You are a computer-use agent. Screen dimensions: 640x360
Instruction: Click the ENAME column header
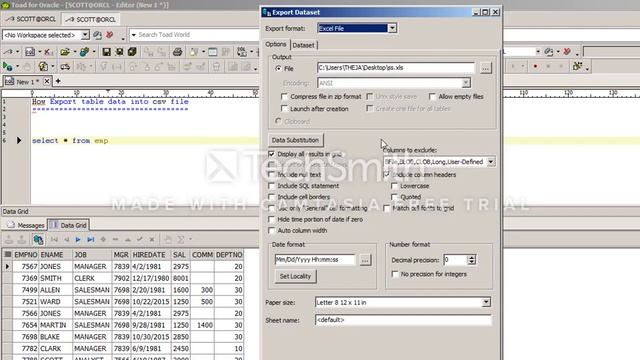[x=55, y=255]
